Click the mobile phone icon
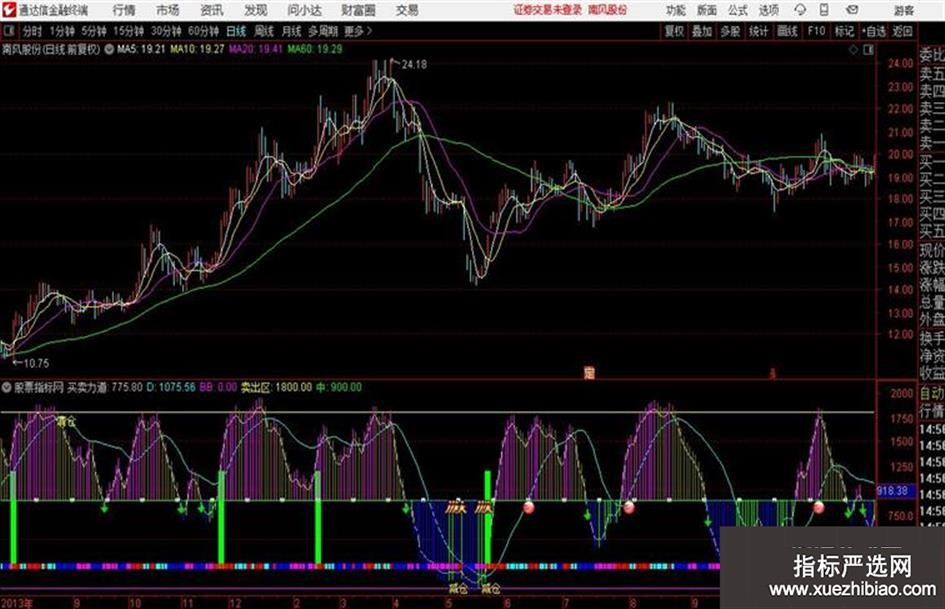 point(824,10)
